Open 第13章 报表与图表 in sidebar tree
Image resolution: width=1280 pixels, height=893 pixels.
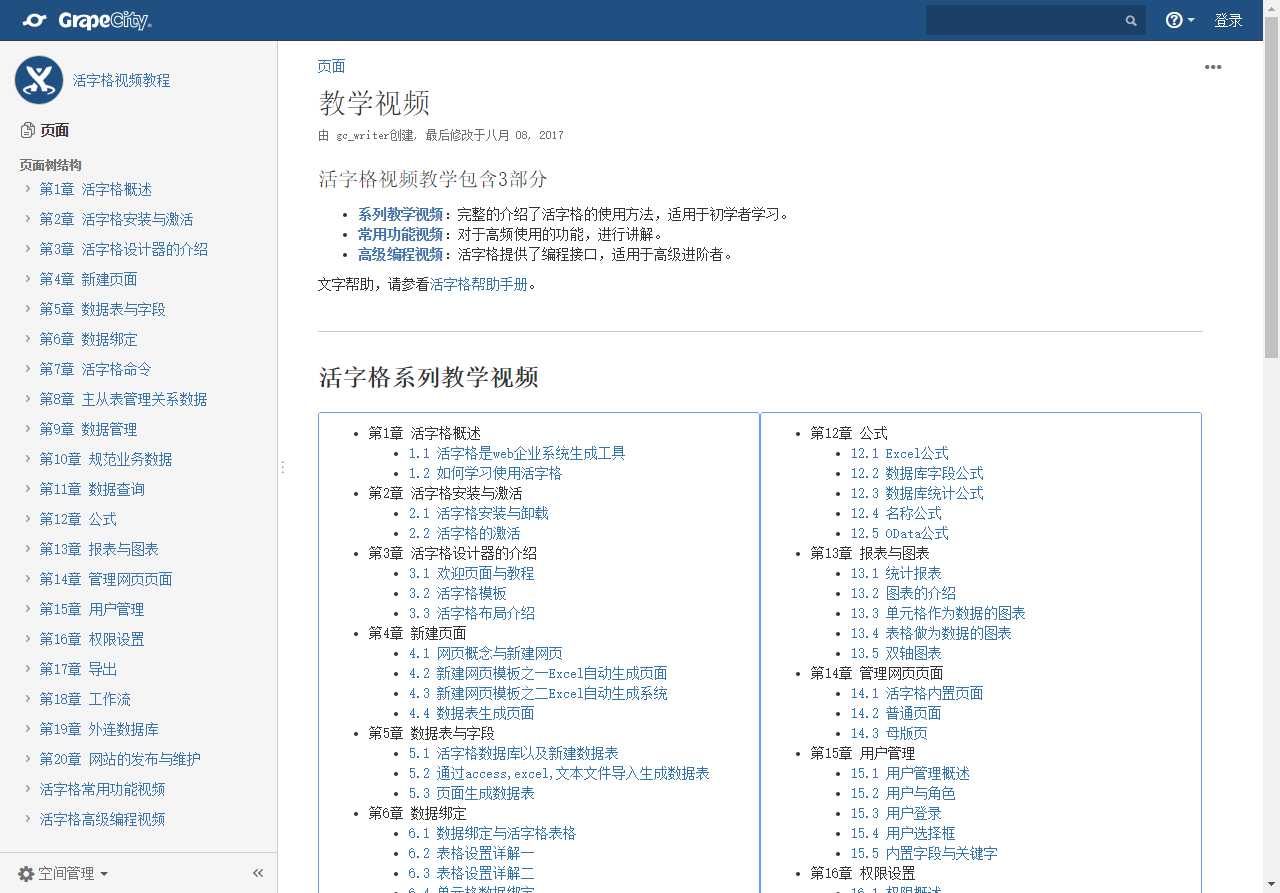tap(99, 549)
